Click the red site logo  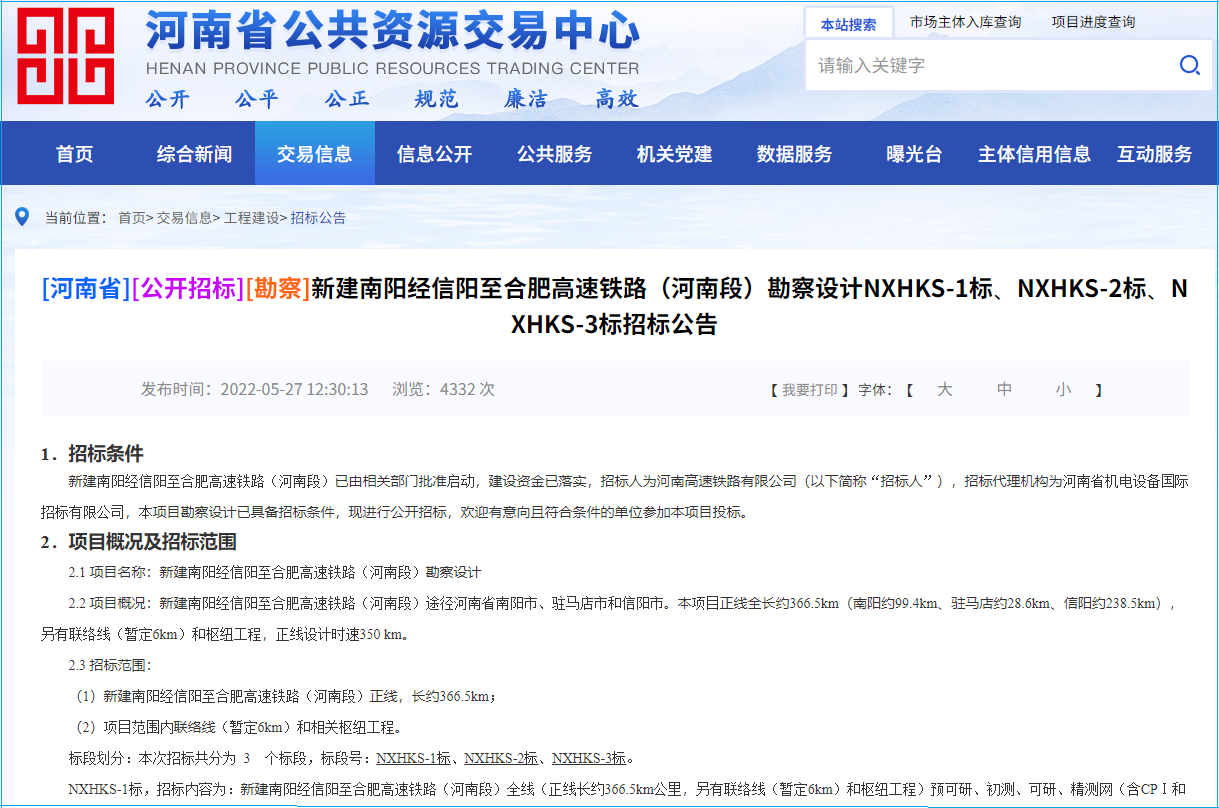pyautogui.click(x=66, y=56)
